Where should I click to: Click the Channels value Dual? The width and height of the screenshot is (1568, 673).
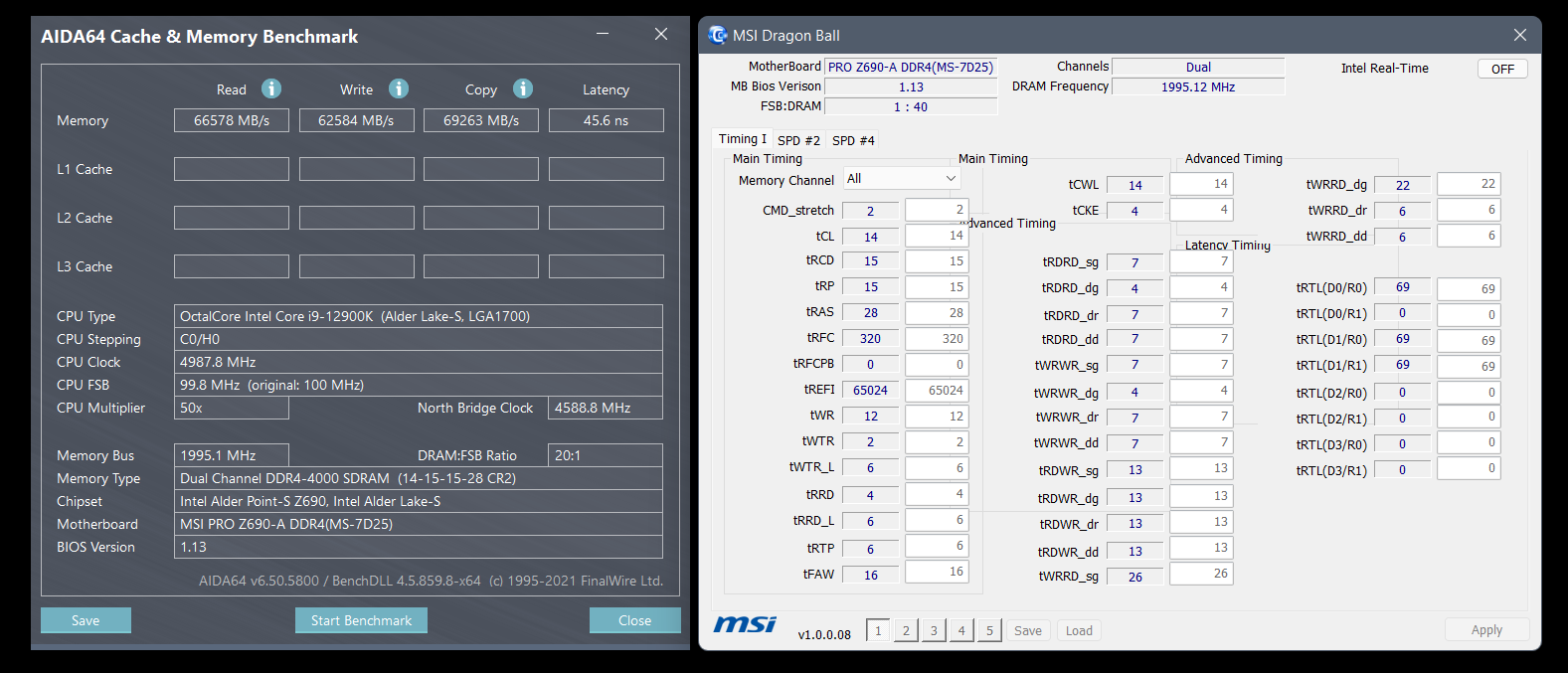click(1198, 67)
